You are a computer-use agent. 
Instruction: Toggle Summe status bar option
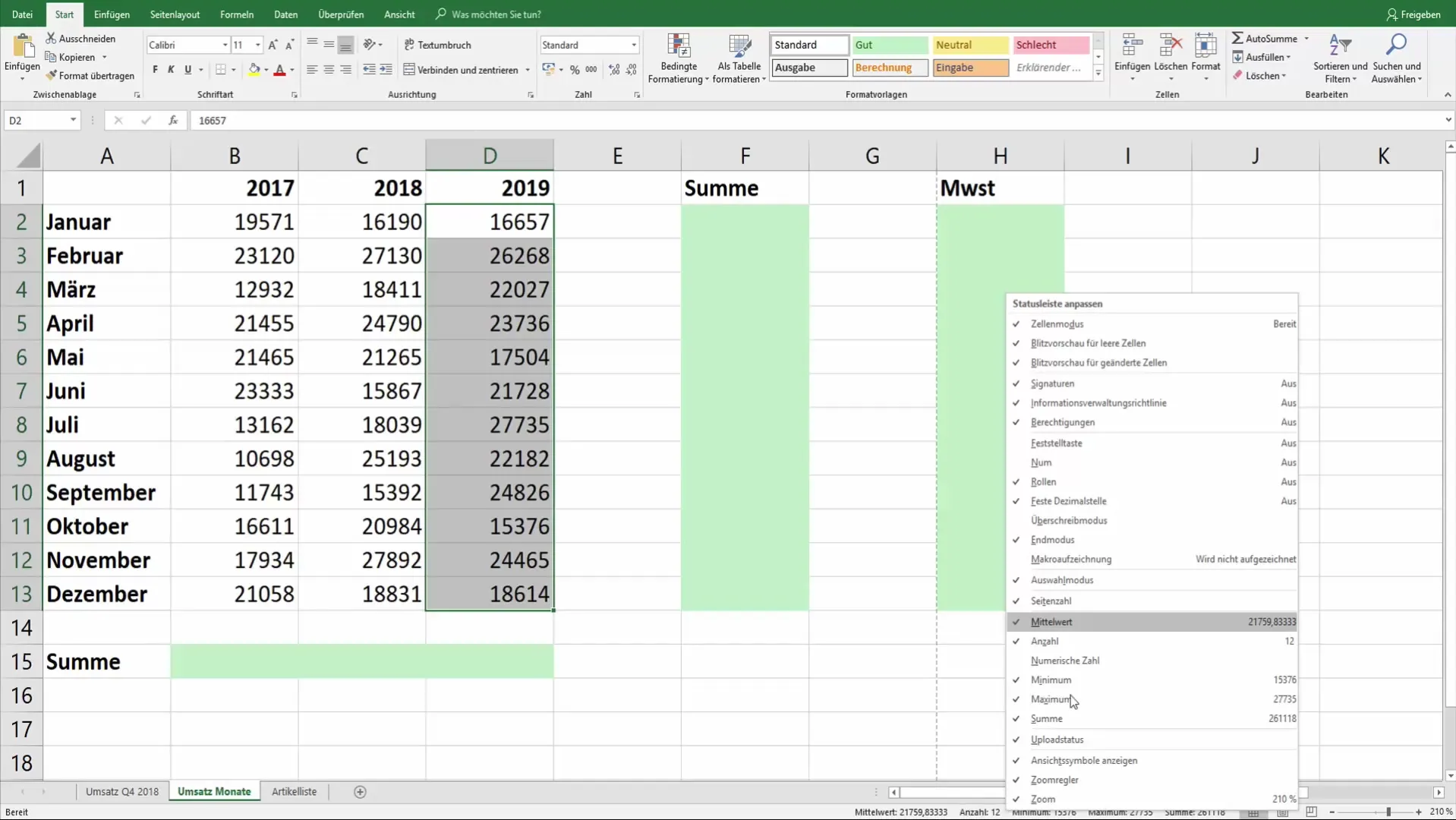pos(1152,718)
